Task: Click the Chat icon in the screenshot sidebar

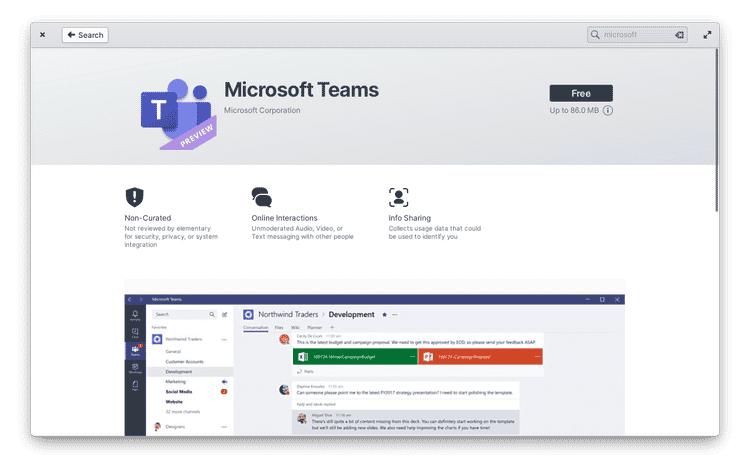Action: pyautogui.click(x=135, y=332)
